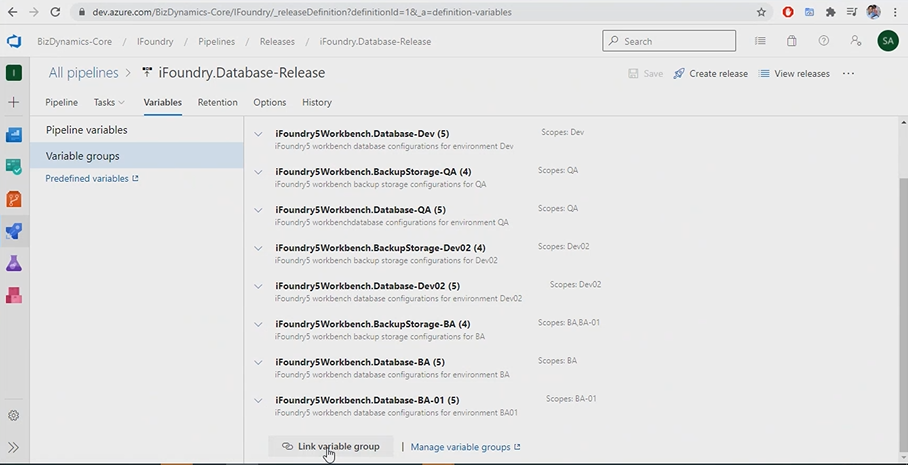Switch to the Retention tab
908x465 pixels.
218,102
